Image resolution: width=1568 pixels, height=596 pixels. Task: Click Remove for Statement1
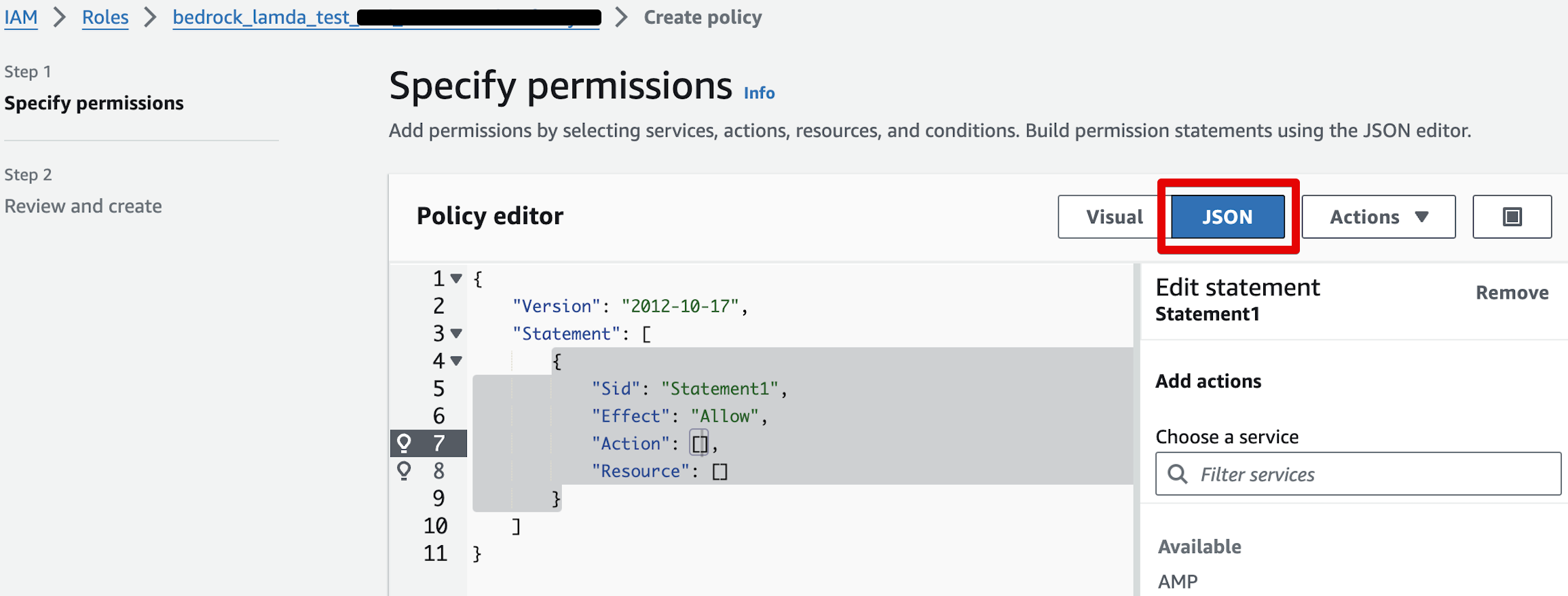click(x=1512, y=293)
